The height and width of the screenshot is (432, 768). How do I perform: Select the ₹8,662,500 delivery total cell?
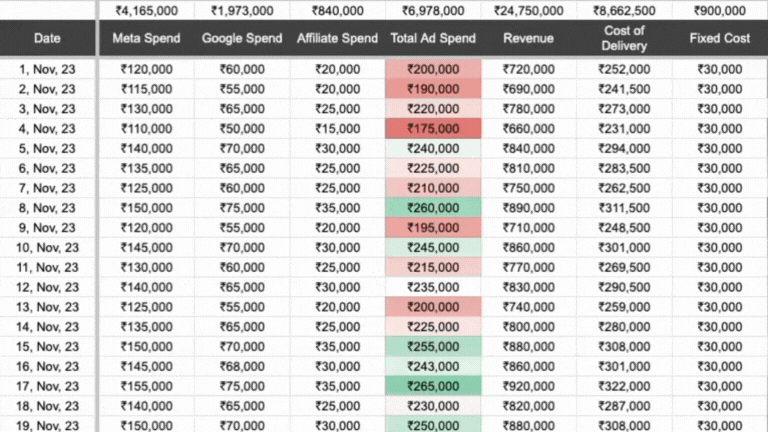coord(624,11)
